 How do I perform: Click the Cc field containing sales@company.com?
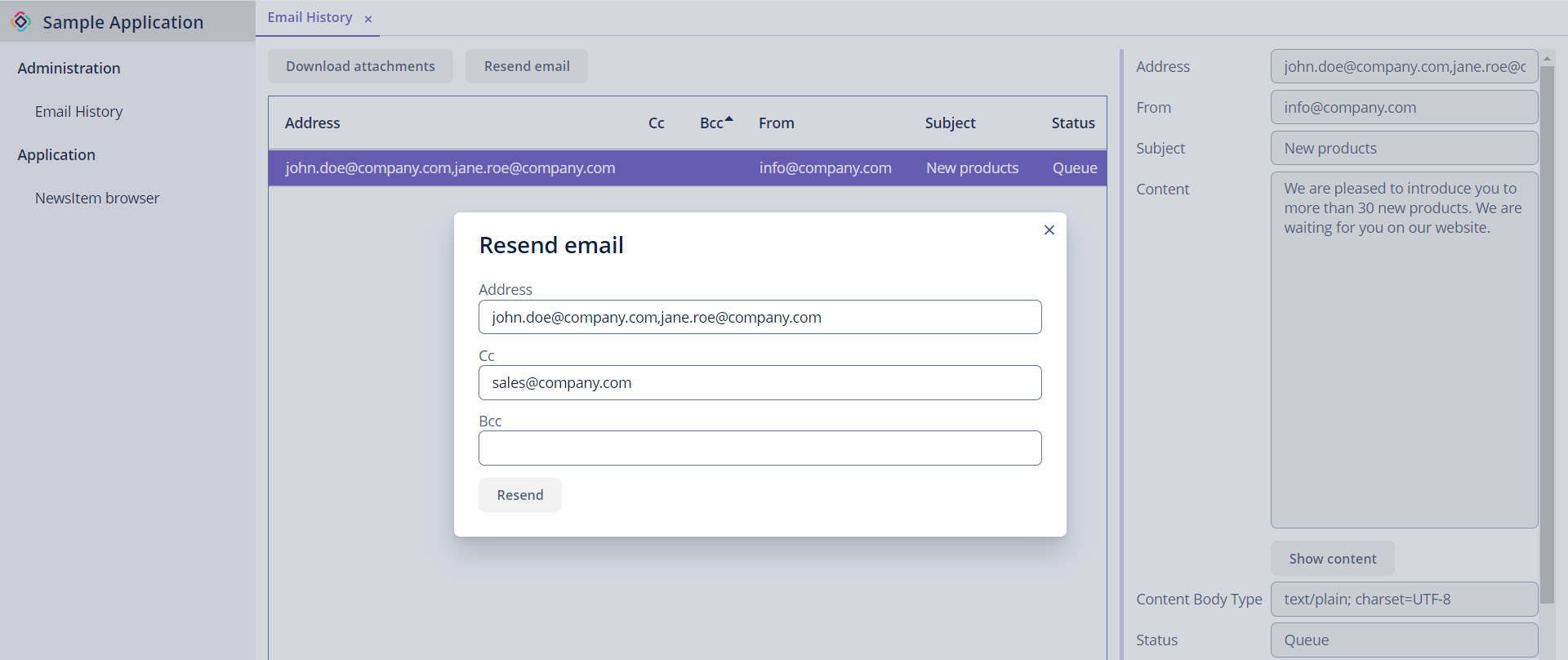[759, 383]
